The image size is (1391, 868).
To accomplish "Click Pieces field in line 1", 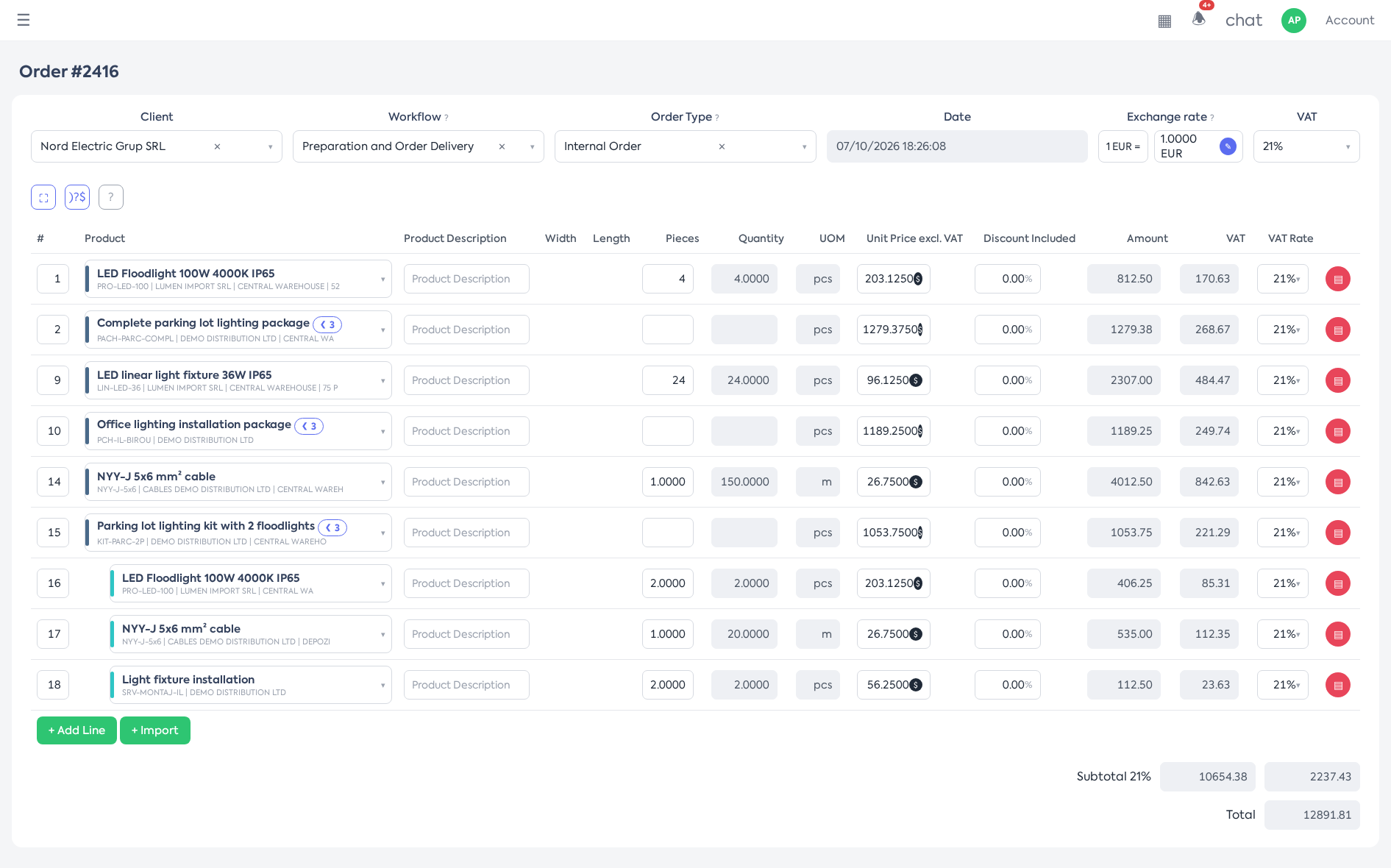I will click(668, 279).
